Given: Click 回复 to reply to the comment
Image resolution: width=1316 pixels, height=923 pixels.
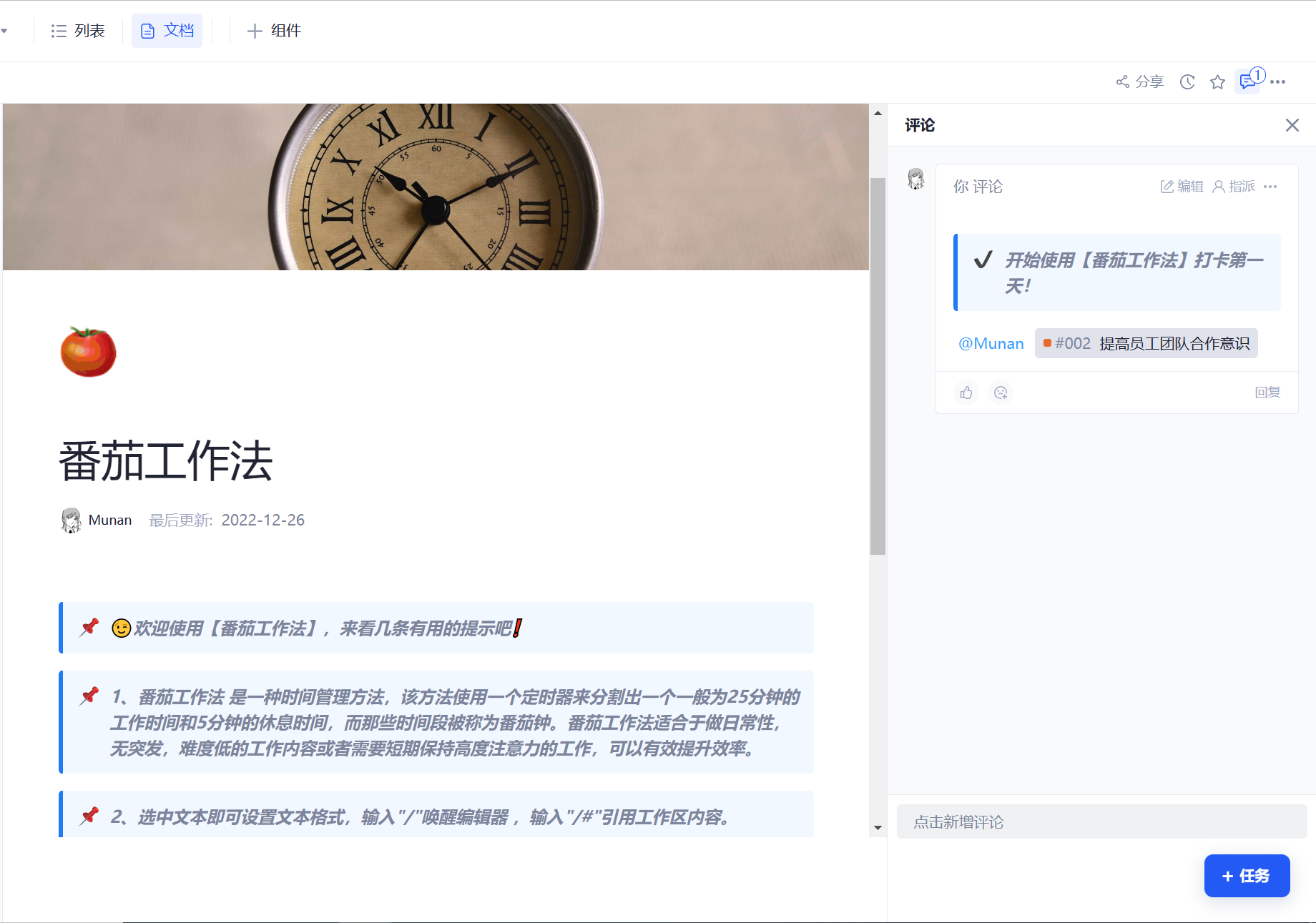Looking at the screenshot, I should click(x=1267, y=393).
